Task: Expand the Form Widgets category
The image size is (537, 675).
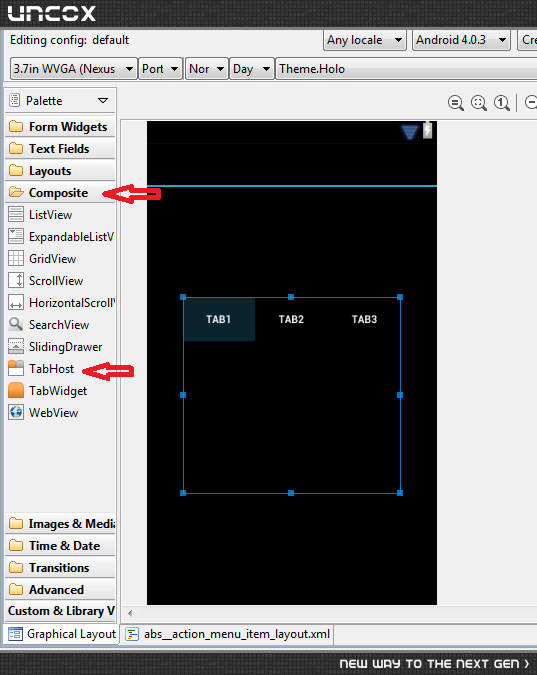Action: (60, 127)
